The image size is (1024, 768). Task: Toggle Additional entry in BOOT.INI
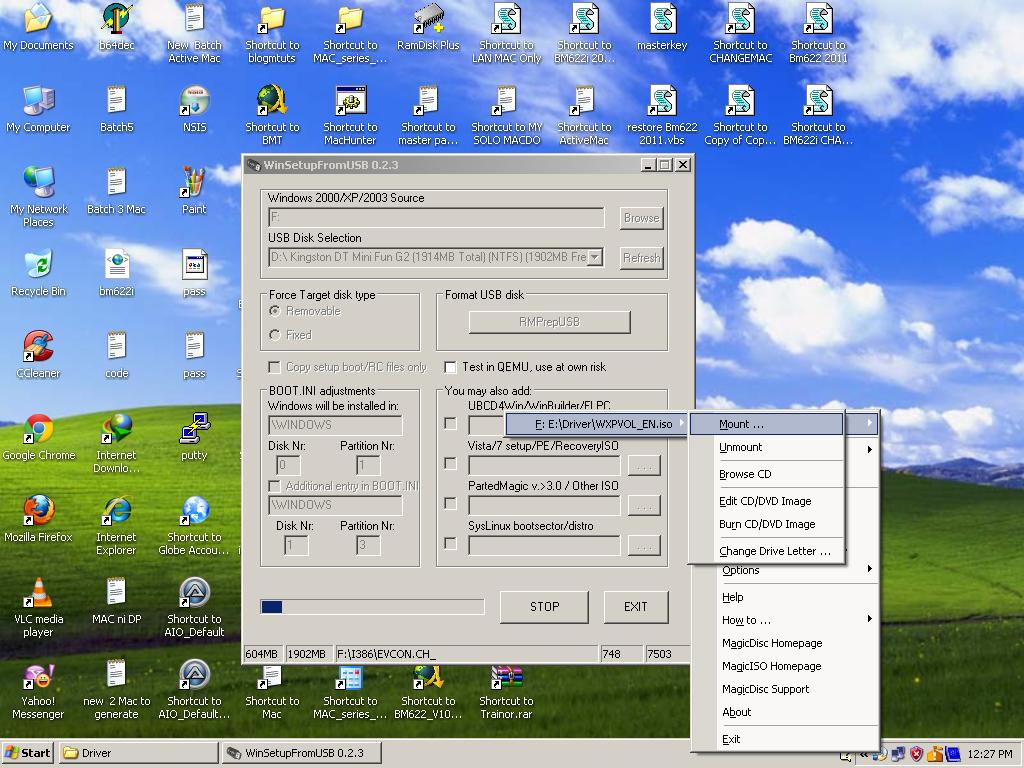click(274, 486)
